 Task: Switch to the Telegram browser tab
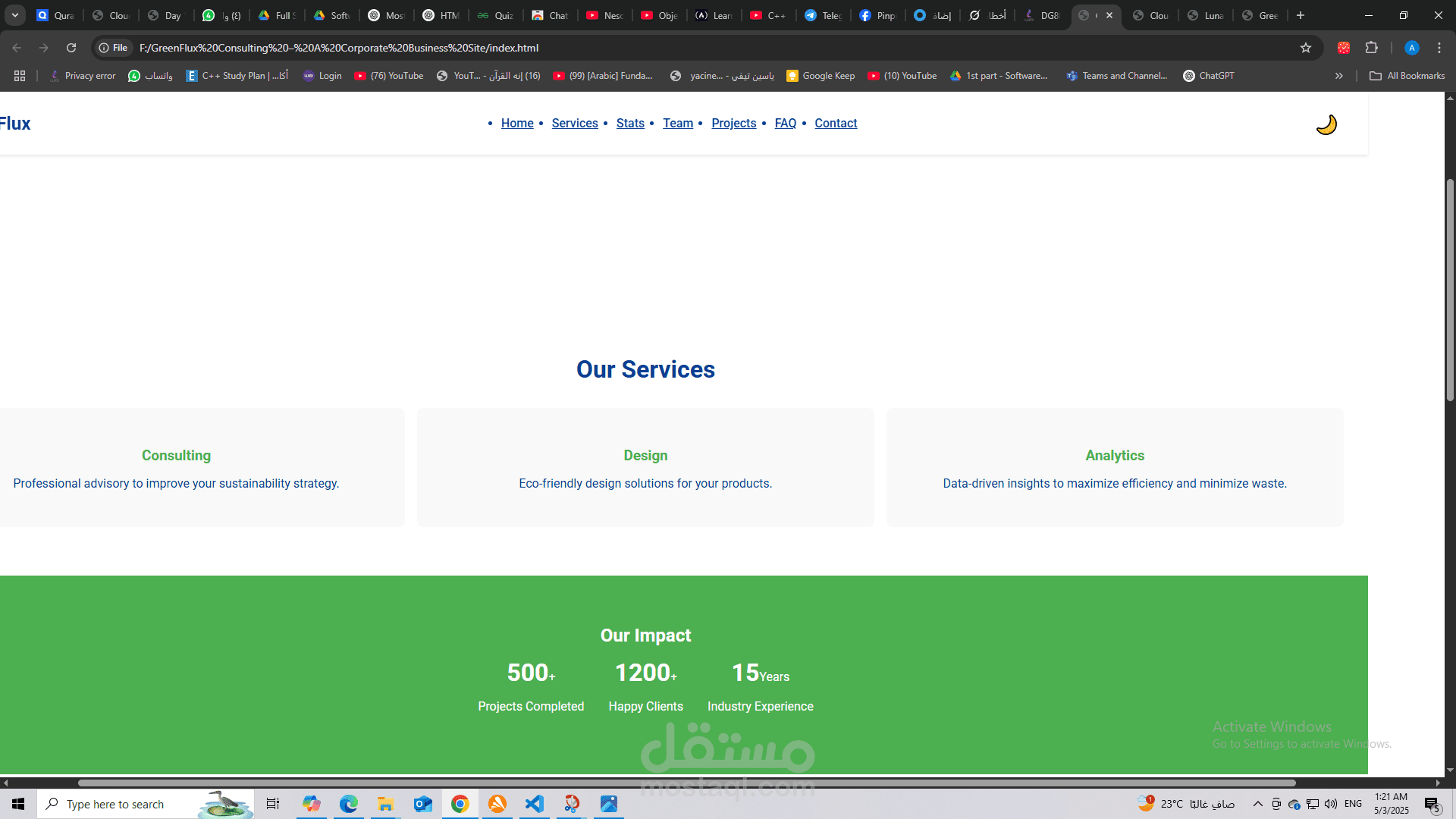[823, 15]
